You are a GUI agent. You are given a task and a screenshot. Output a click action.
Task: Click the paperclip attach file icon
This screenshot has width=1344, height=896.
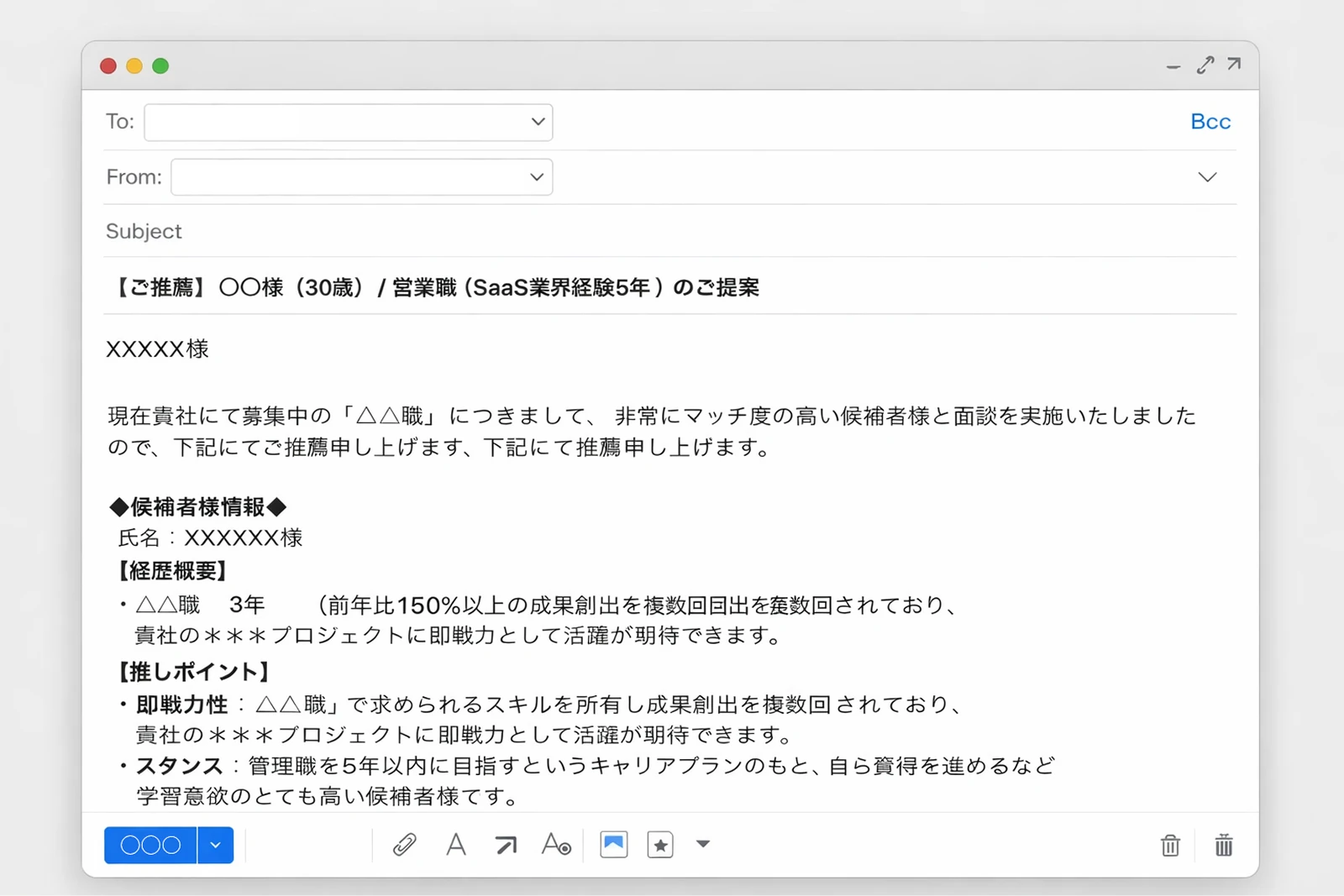(404, 844)
